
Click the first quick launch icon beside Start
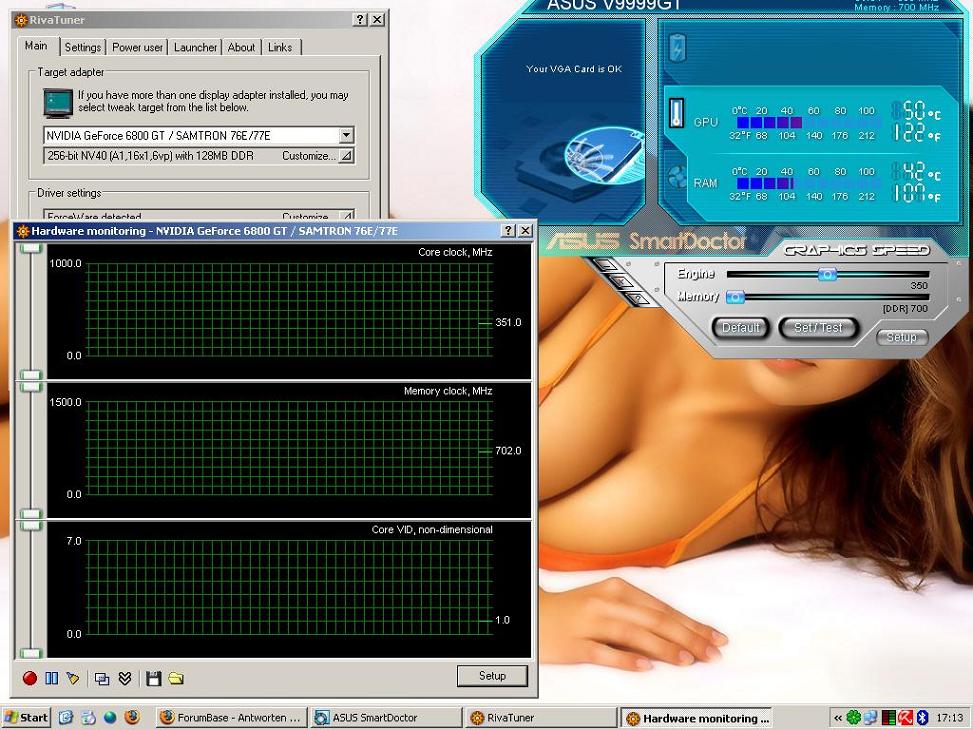[66, 718]
